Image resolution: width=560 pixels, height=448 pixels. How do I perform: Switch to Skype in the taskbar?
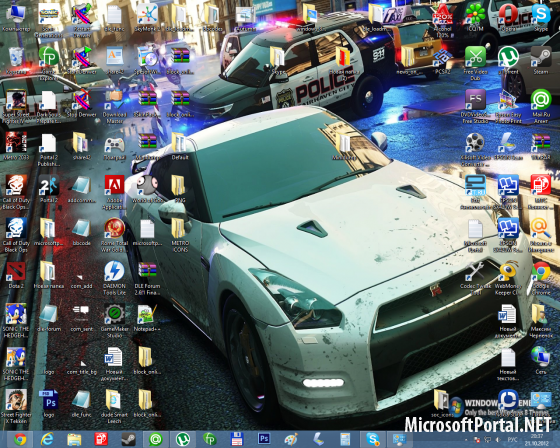pos(372,439)
